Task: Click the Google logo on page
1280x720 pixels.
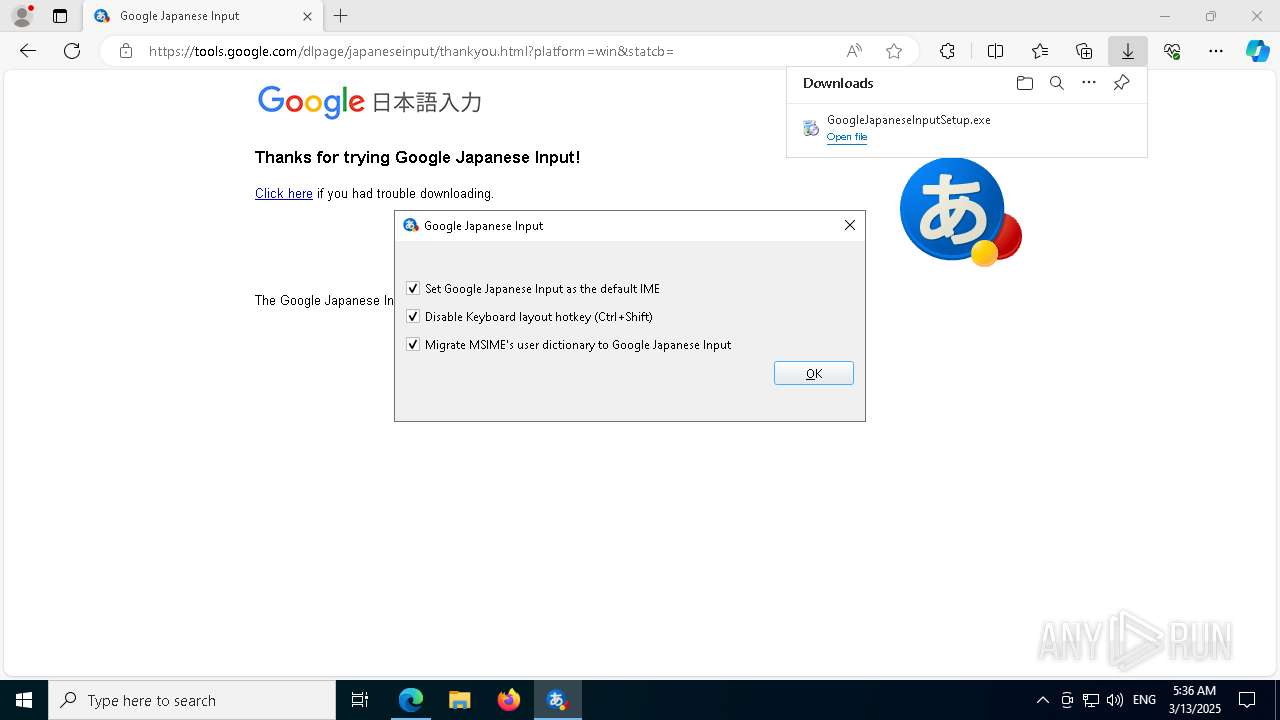Action: 311,101
